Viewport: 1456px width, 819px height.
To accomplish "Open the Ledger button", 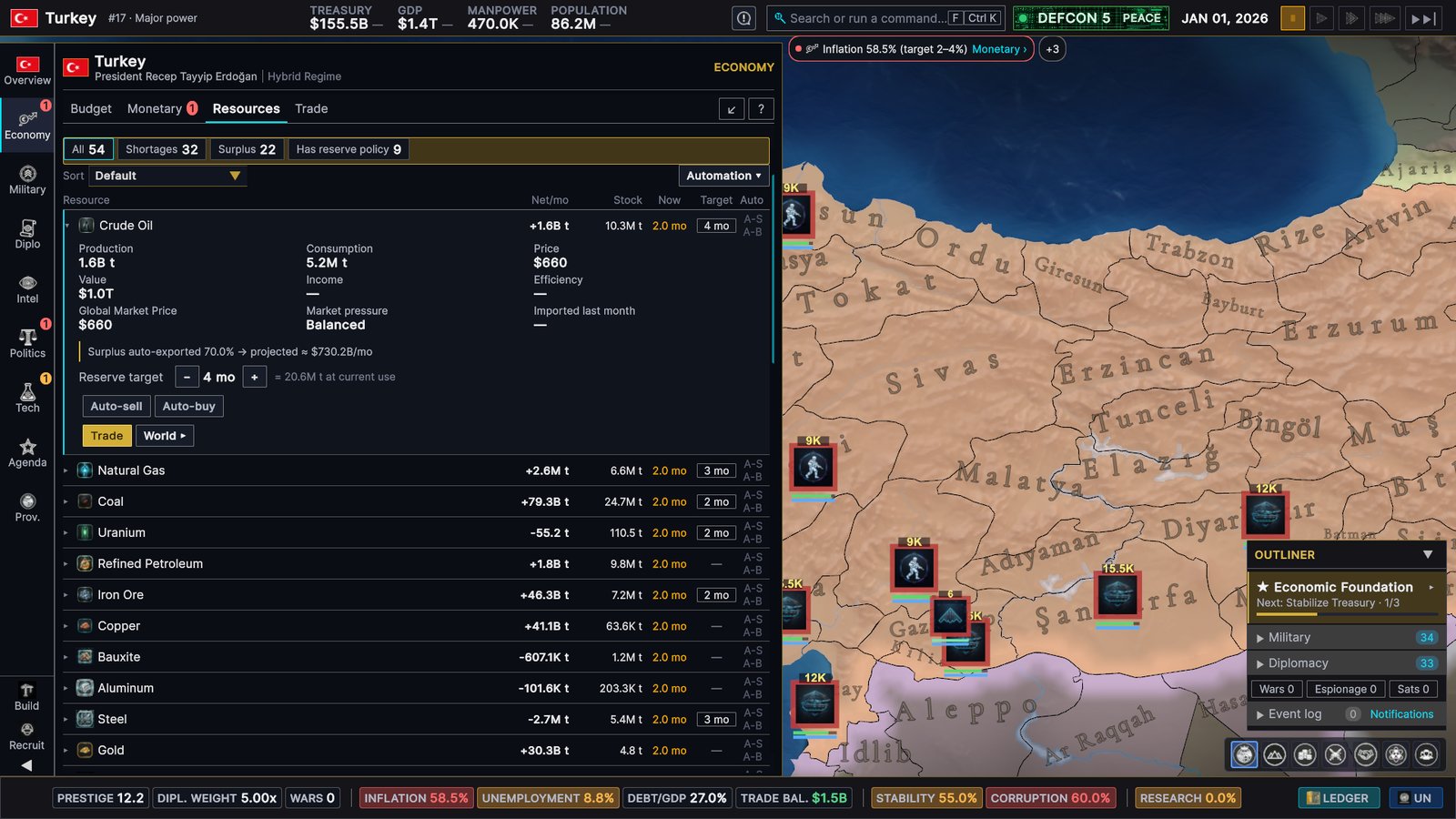I will (x=1338, y=798).
